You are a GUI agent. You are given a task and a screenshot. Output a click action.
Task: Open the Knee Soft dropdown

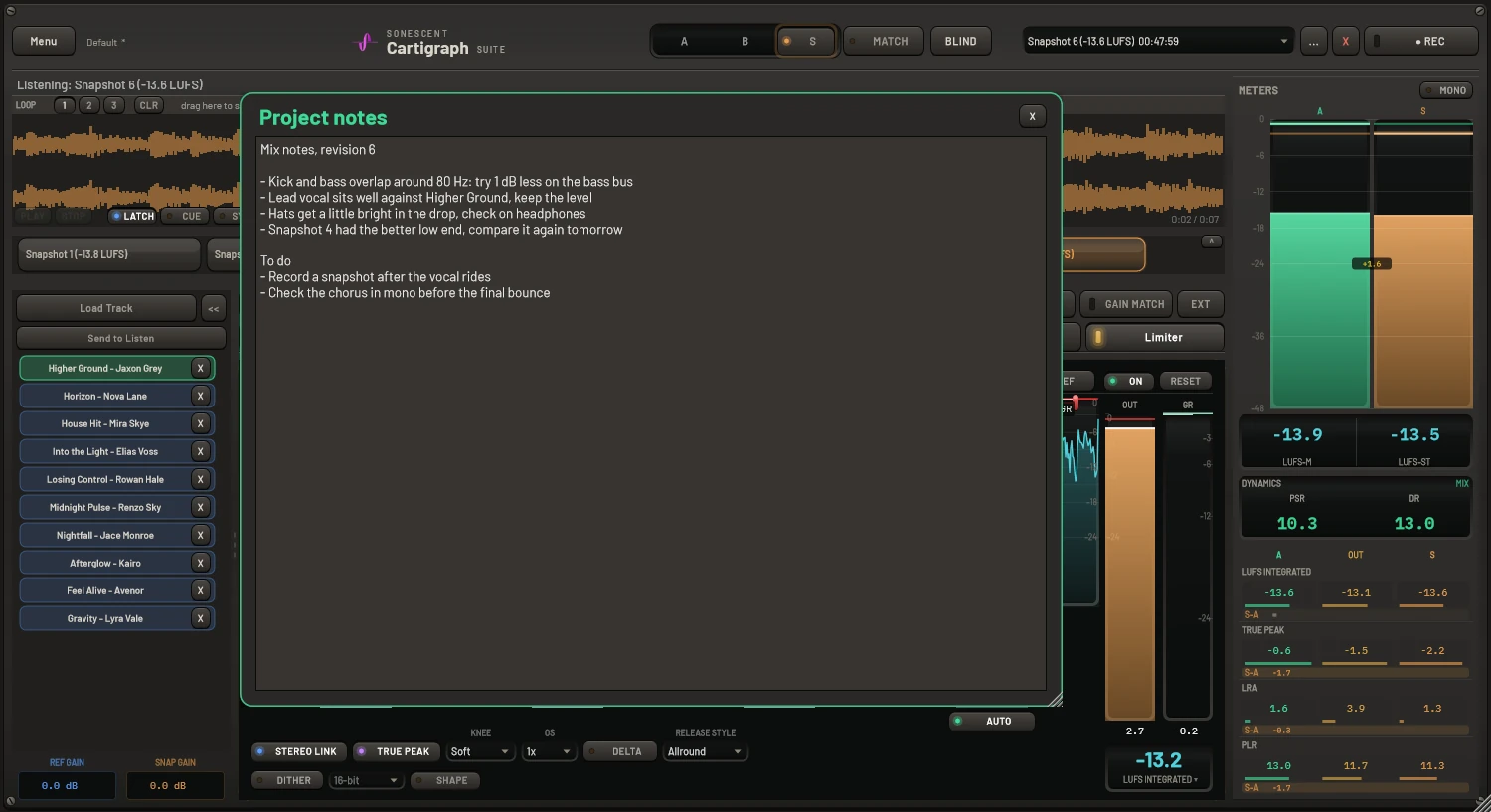point(479,751)
